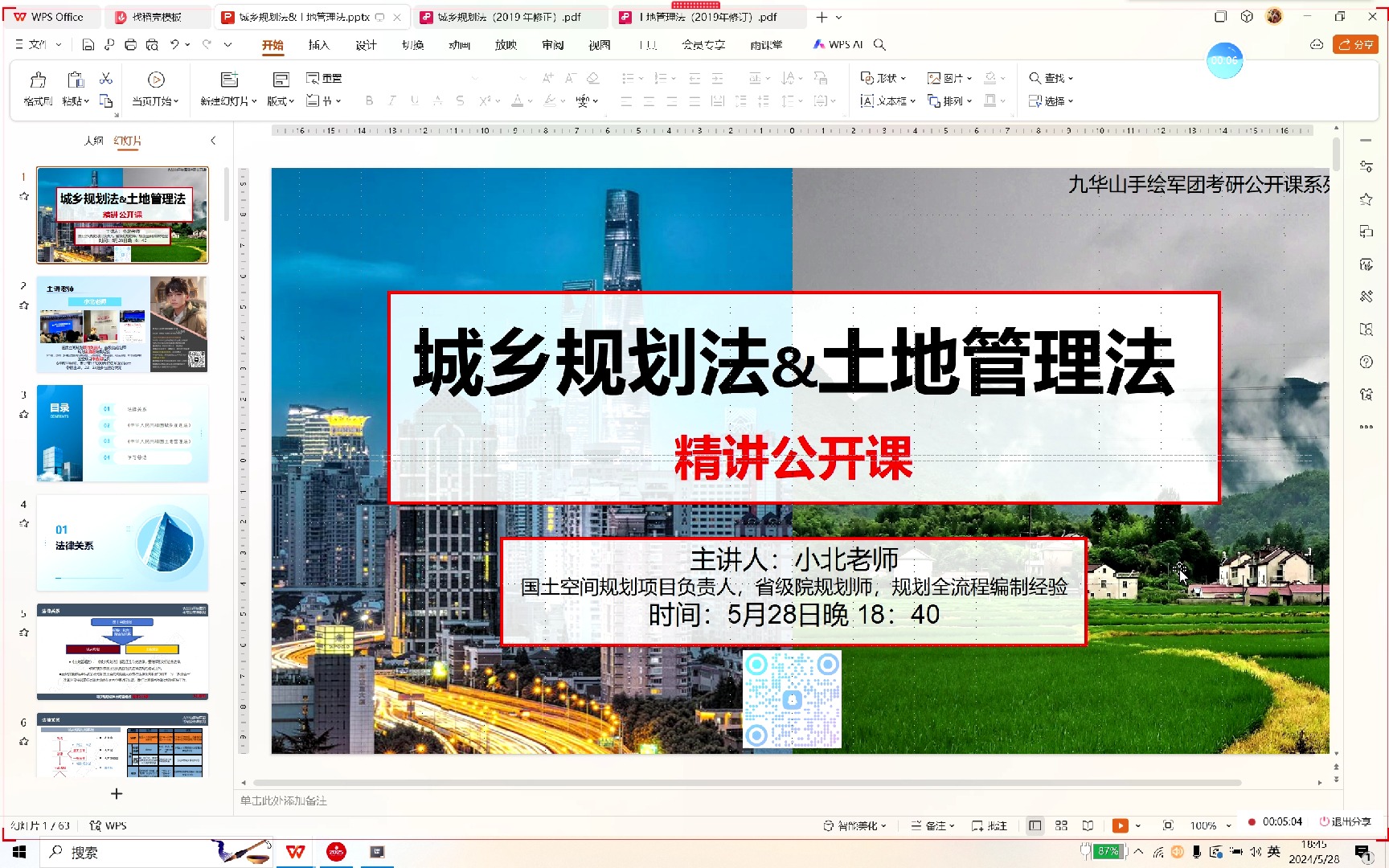1389x868 pixels.
Task: Click the fit-to-window icon near zoom
Action: (x=1168, y=825)
